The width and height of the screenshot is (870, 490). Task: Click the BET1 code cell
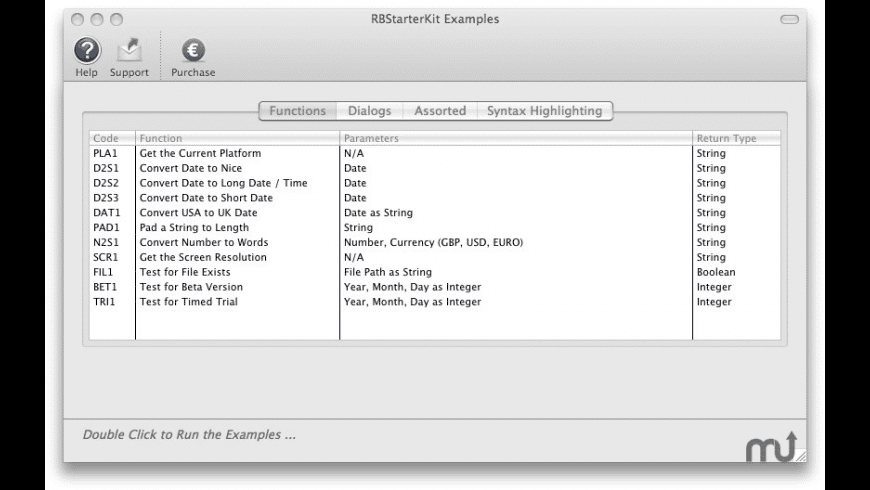[x=105, y=287]
